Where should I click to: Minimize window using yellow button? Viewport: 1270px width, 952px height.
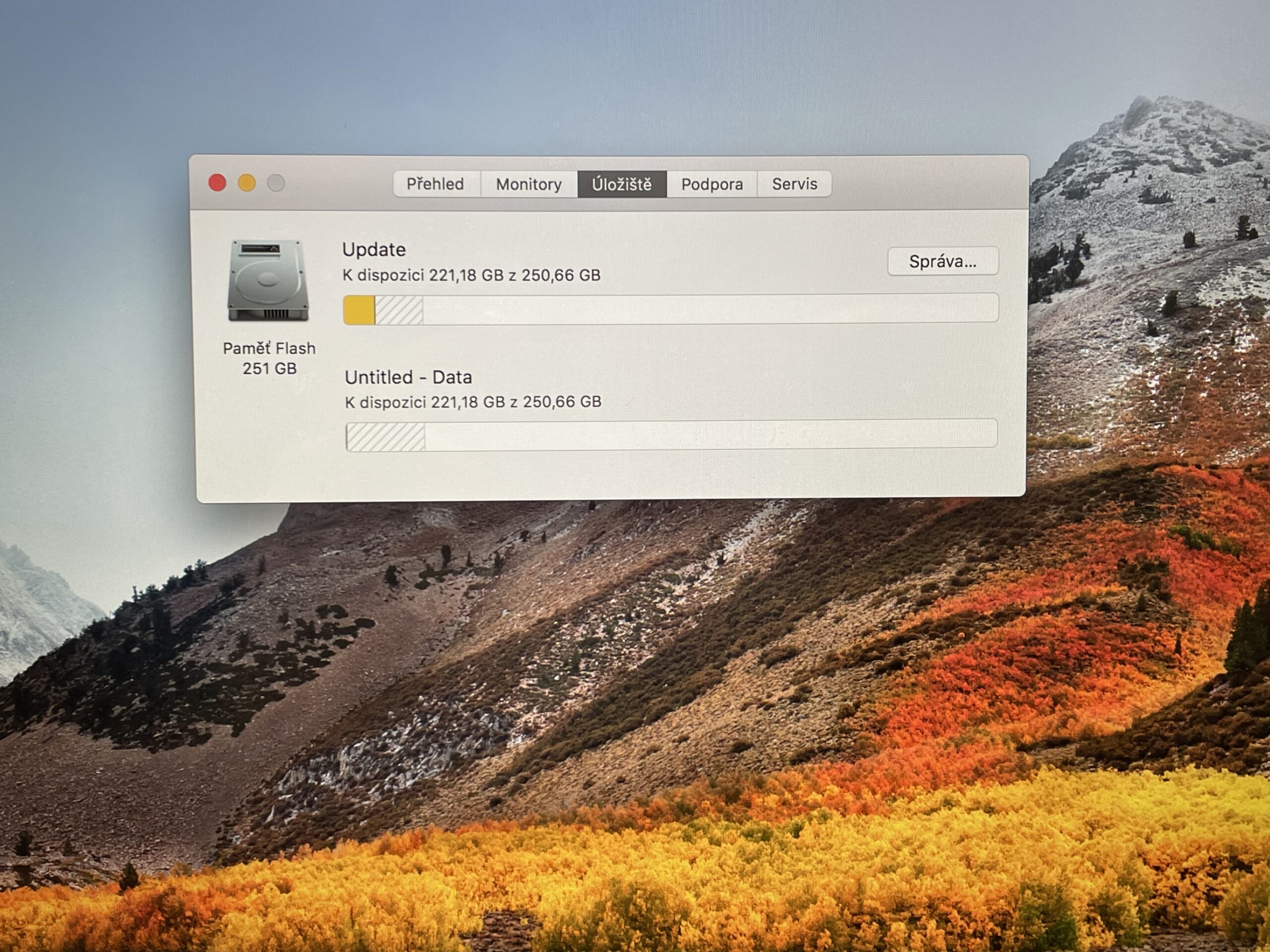[247, 183]
